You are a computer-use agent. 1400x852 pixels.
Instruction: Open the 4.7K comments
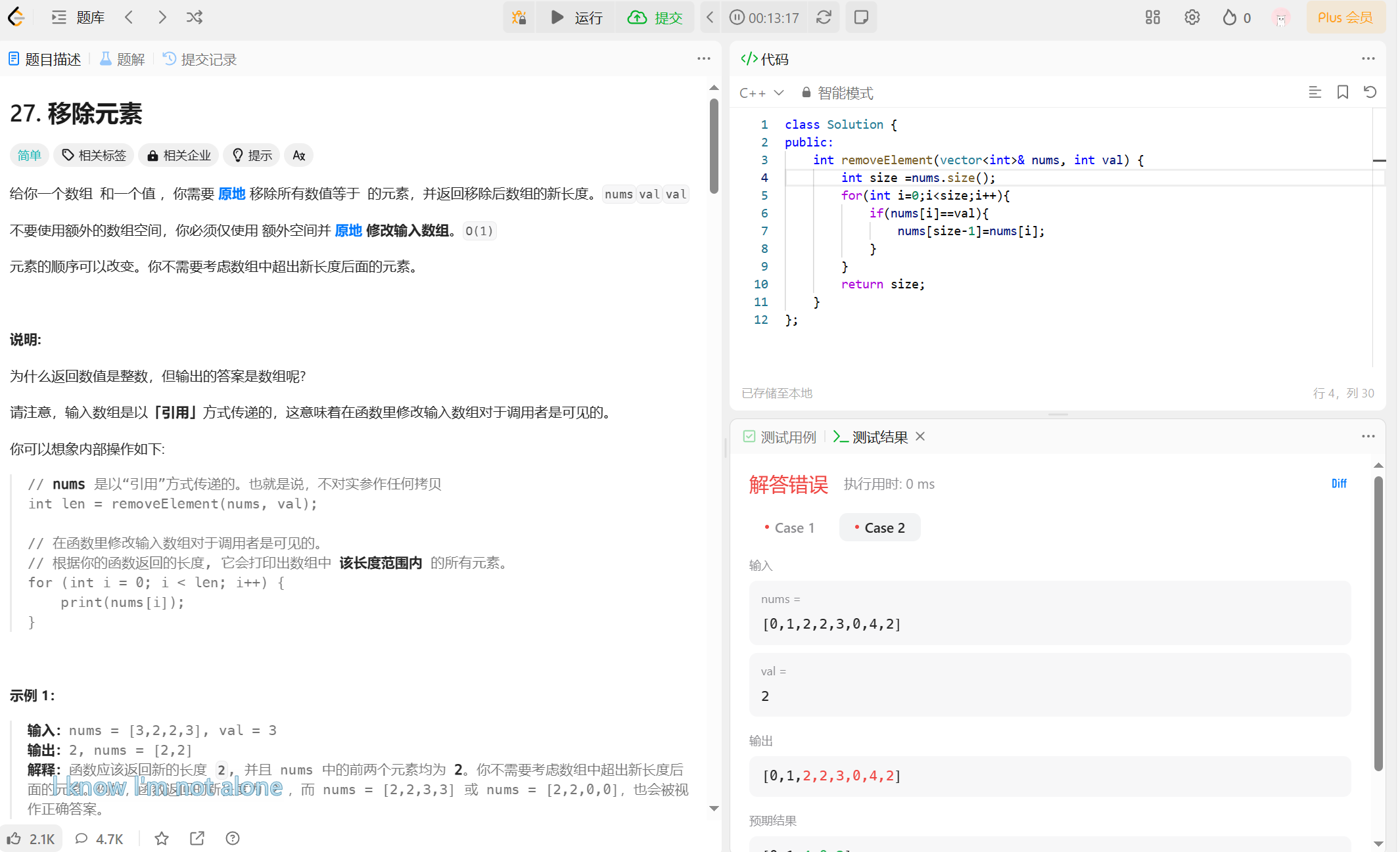click(x=99, y=838)
